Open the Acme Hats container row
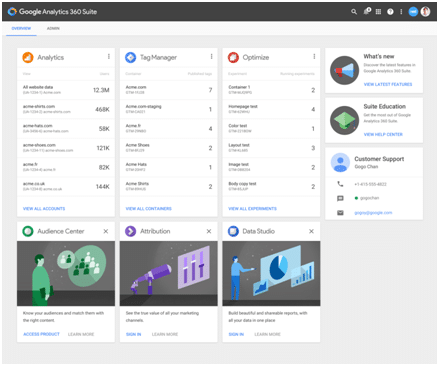The height and width of the screenshot is (366, 439). [169, 167]
